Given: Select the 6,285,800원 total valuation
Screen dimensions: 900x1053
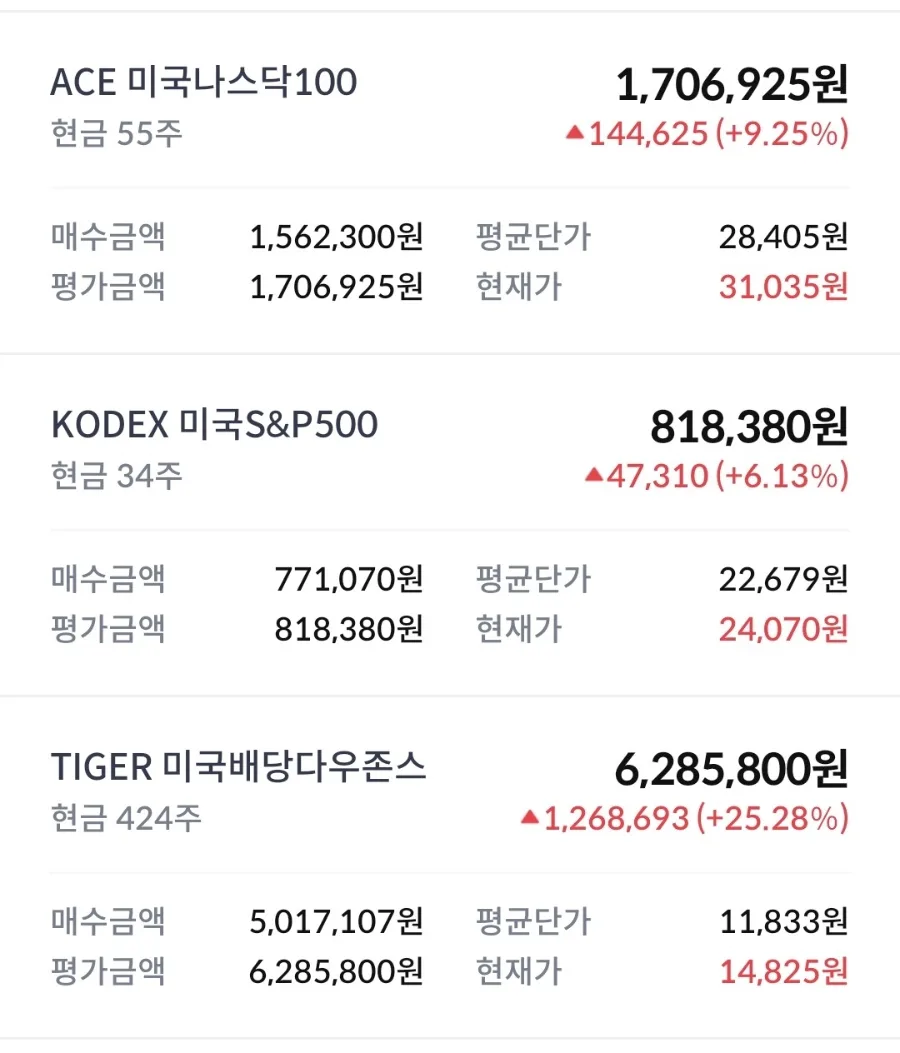Looking at the screenshot, I should 731,770.
